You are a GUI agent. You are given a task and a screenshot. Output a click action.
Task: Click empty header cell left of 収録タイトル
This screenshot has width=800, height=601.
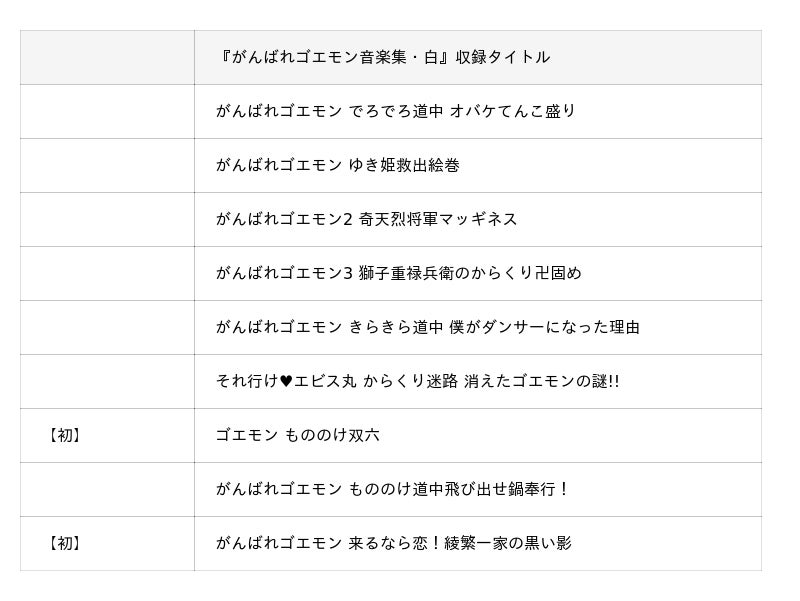pyautogui.click(x=107, y=57)
